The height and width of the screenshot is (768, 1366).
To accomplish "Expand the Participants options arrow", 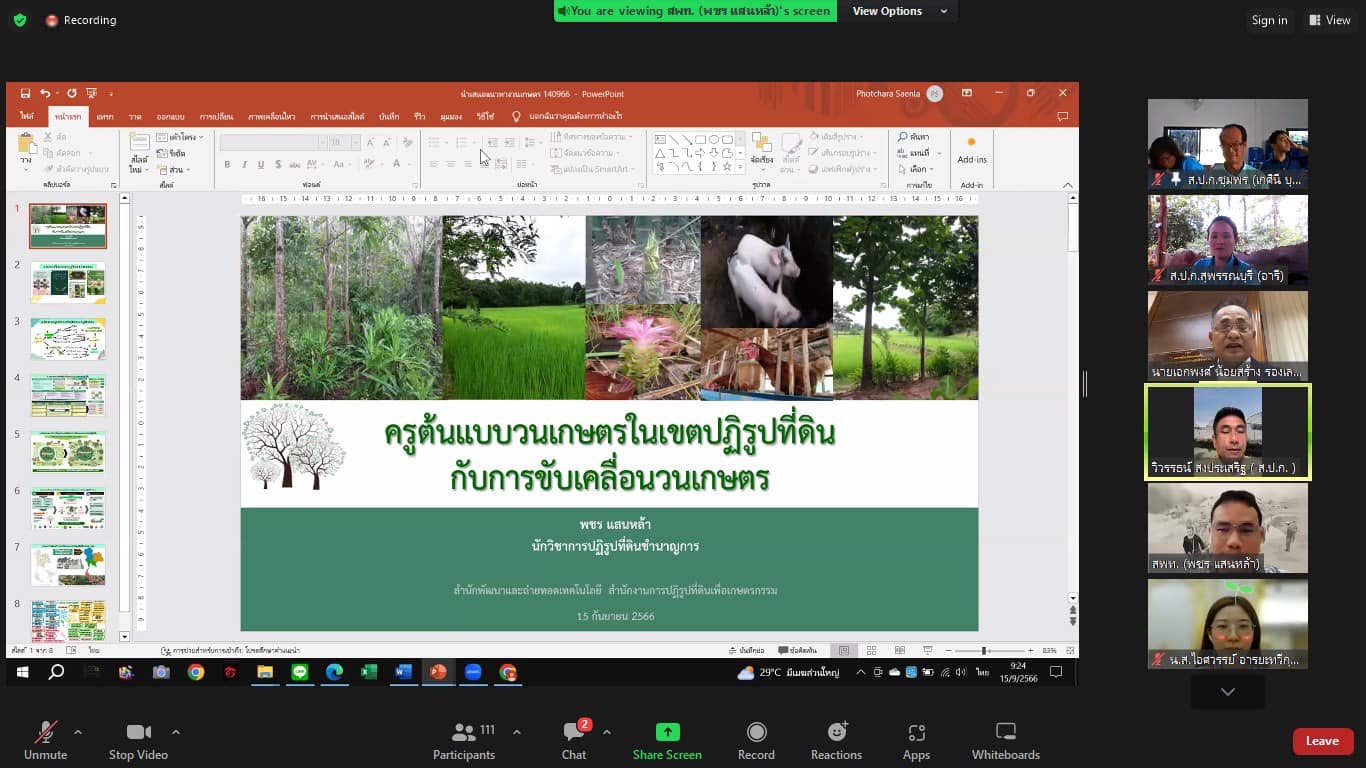I will click(517, 732).
